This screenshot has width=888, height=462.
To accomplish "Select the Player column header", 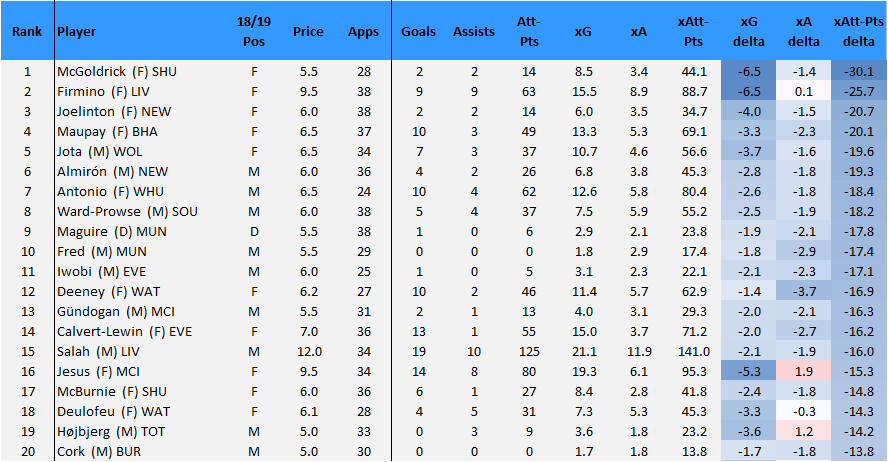I will (x=76, y=32).
